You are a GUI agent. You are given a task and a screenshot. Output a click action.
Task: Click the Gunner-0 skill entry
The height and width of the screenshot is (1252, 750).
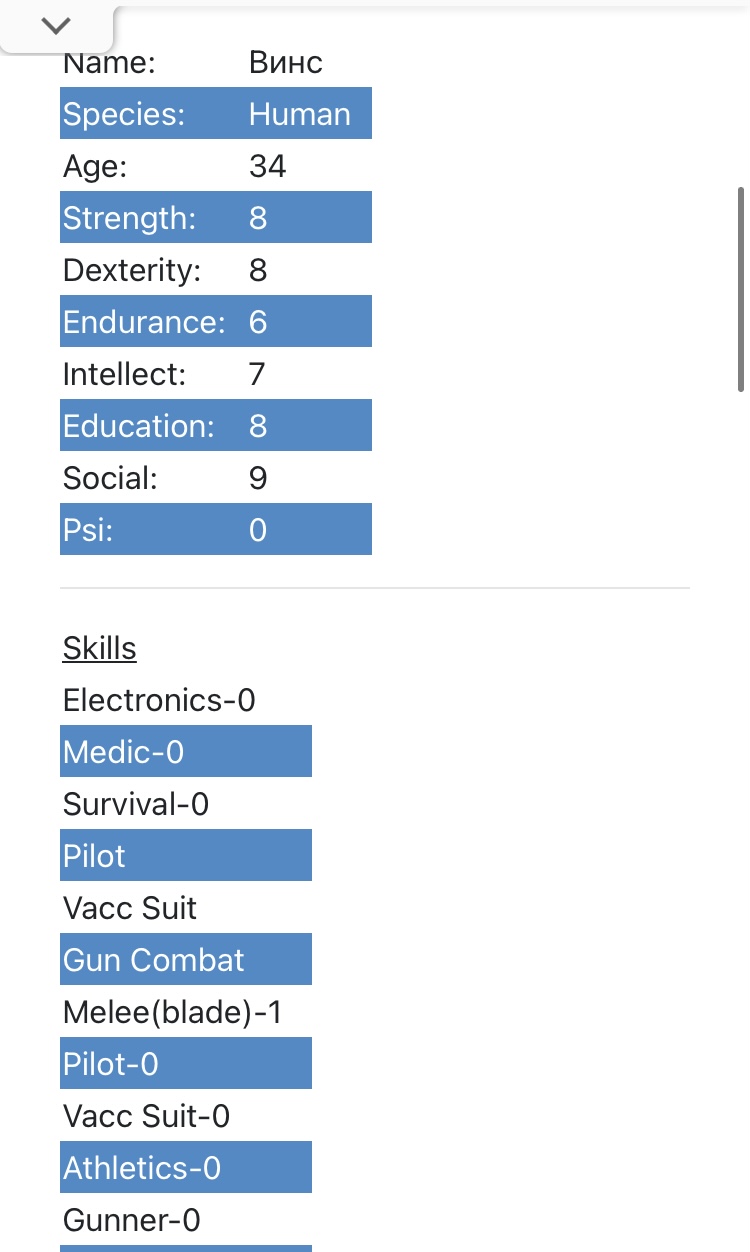tap(132, 1220)
